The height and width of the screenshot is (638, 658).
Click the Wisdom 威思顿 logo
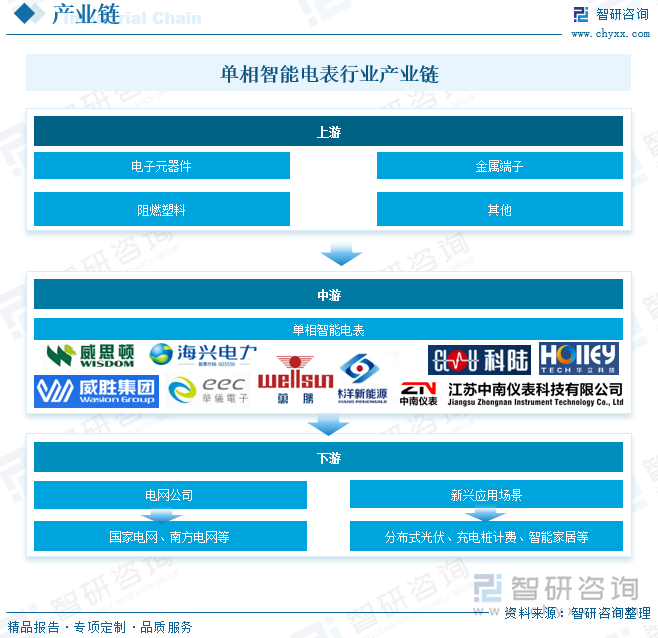[x=90, y=356]
